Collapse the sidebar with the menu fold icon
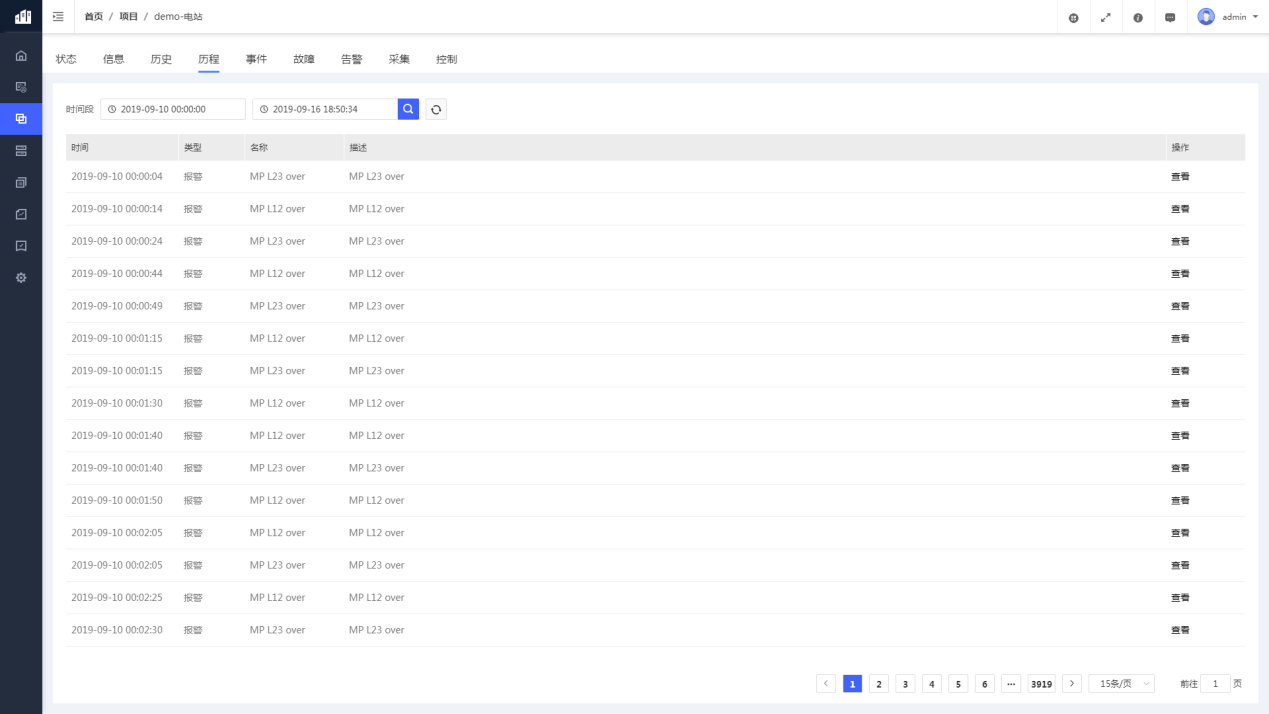This screenshot has width=1269, height=714. [58, 17]
